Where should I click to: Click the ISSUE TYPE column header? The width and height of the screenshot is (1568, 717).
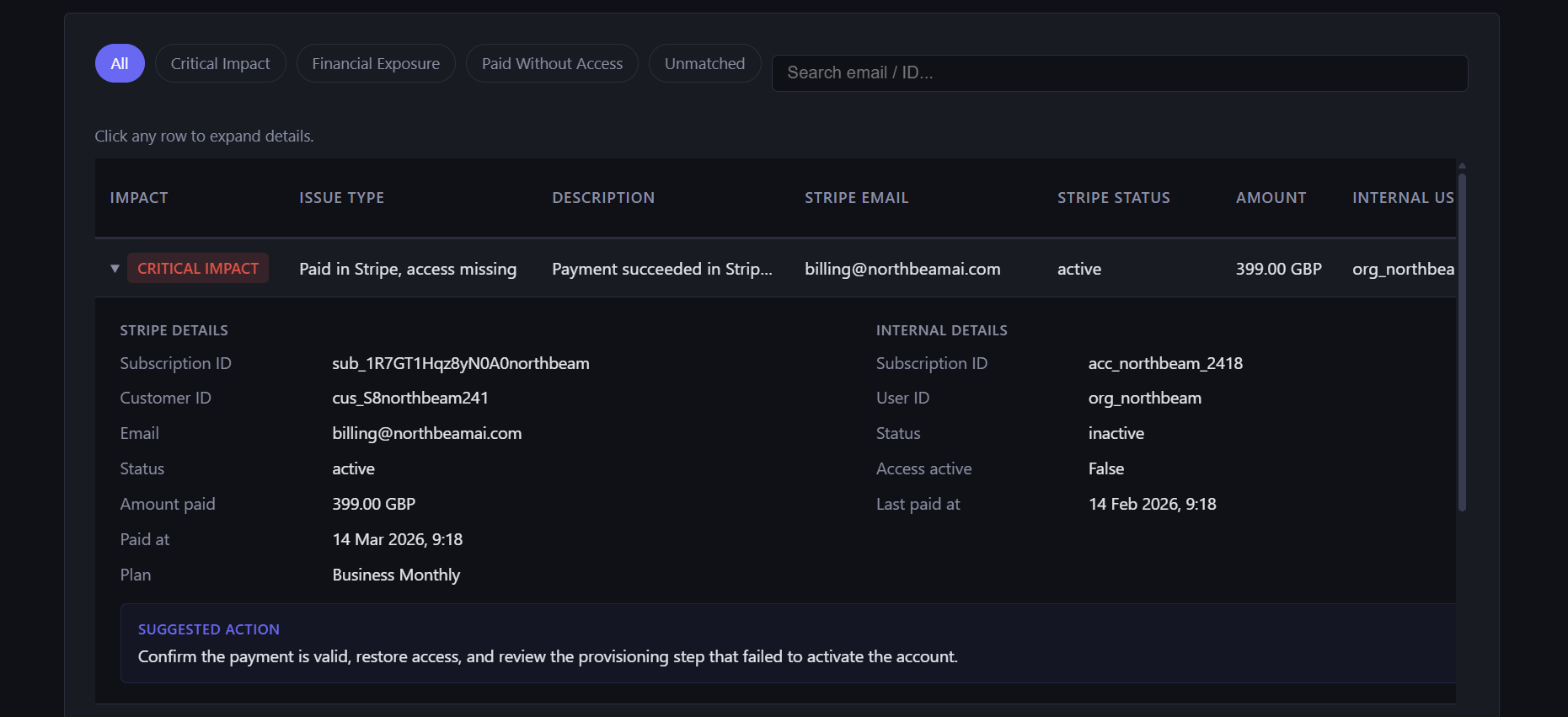341,198
